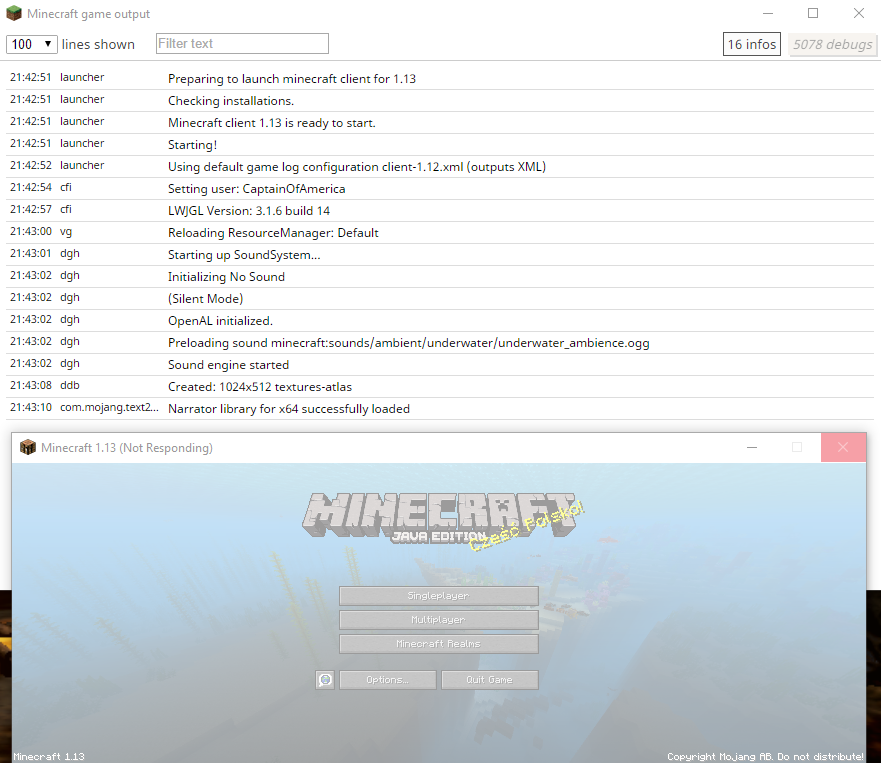Select the "Starting!" log entry

click(440, 144)
